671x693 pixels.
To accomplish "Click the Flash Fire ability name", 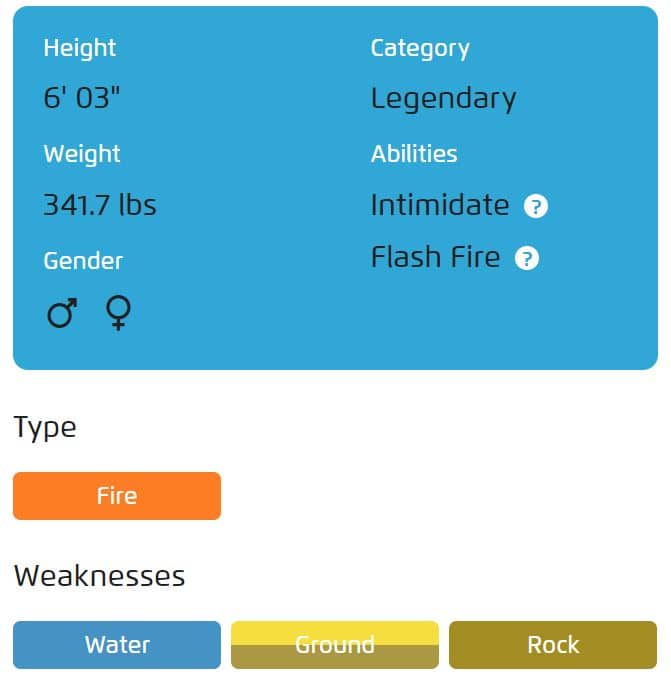I will pos(435,257).
